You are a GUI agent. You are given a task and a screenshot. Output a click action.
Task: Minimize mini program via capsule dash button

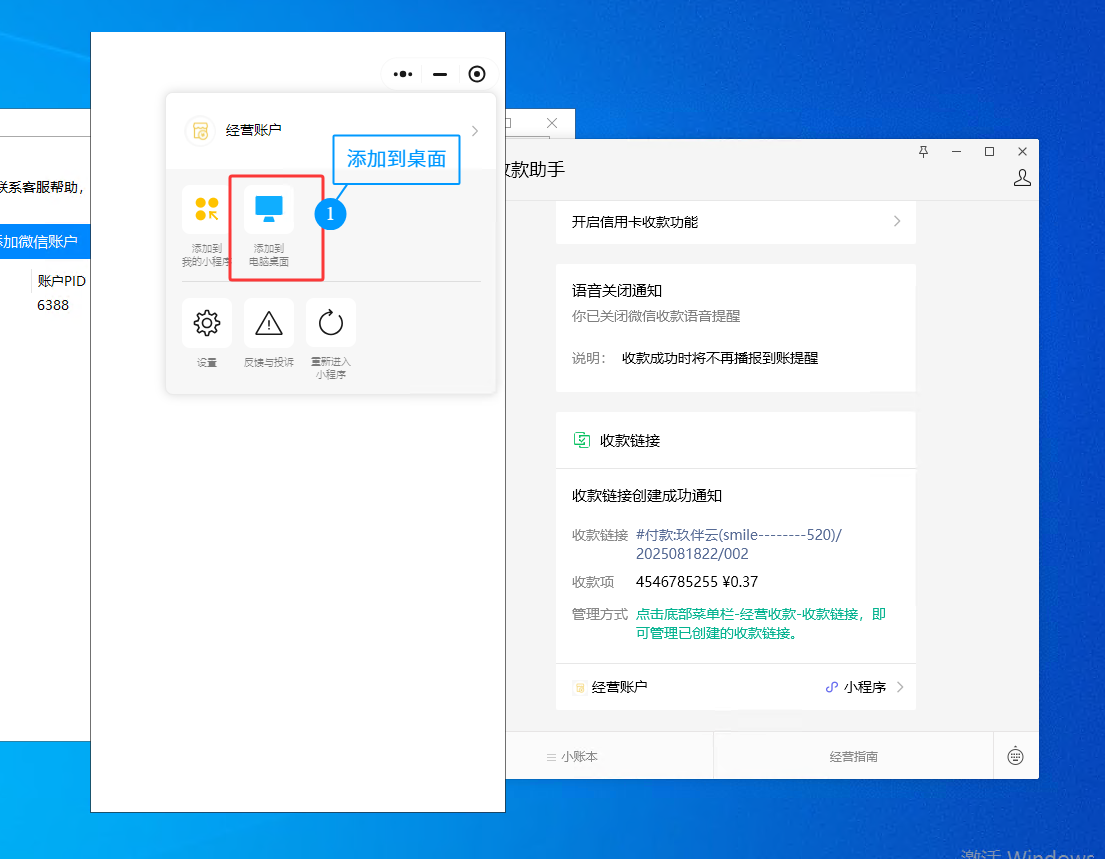point(440,74)
